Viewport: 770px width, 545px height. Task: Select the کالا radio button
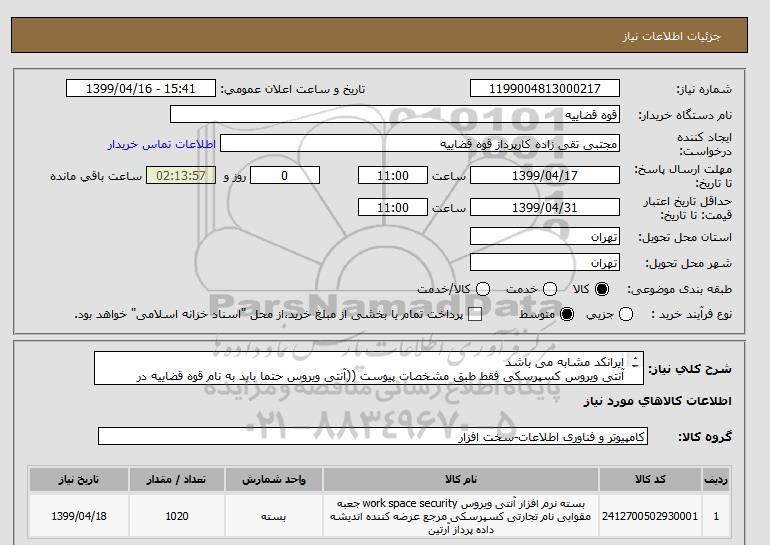[x=602, y=289]
